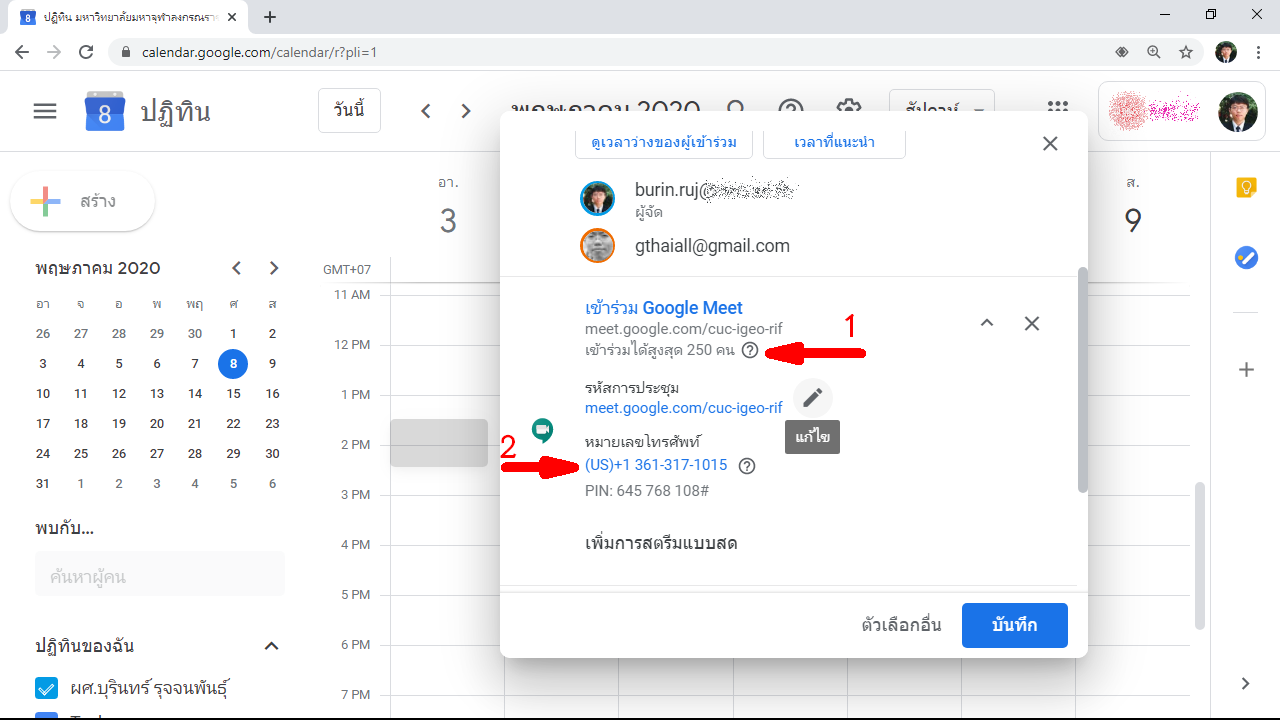Click help icon next to 250 participants limit
Screen dimensions: 1280x720
(750, 350)
